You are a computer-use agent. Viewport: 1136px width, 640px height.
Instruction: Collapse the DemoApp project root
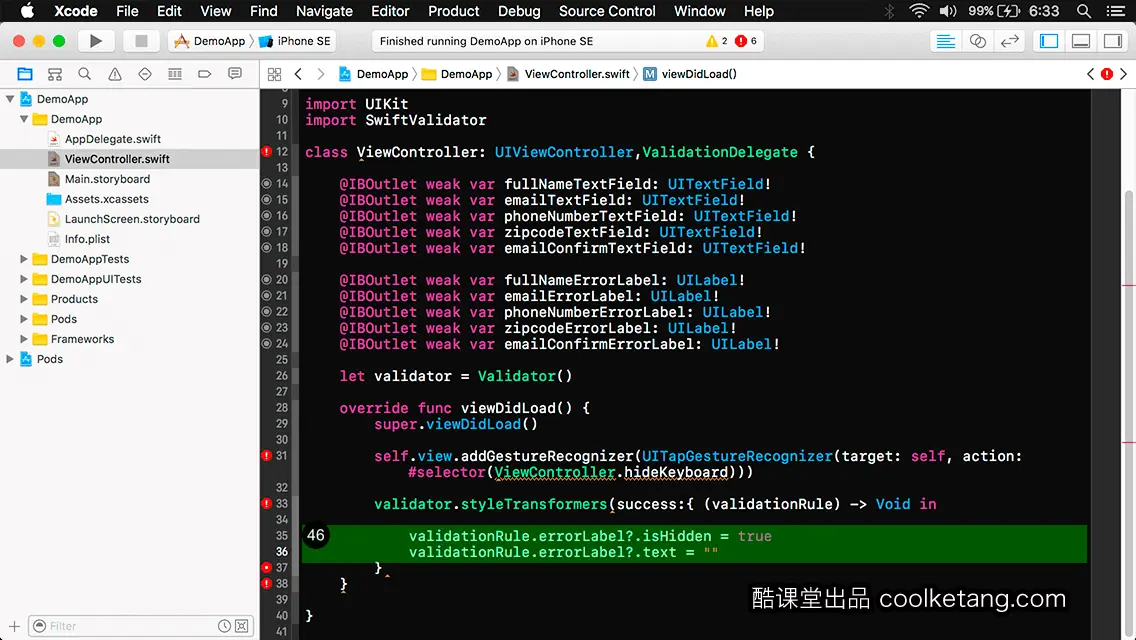10,99
